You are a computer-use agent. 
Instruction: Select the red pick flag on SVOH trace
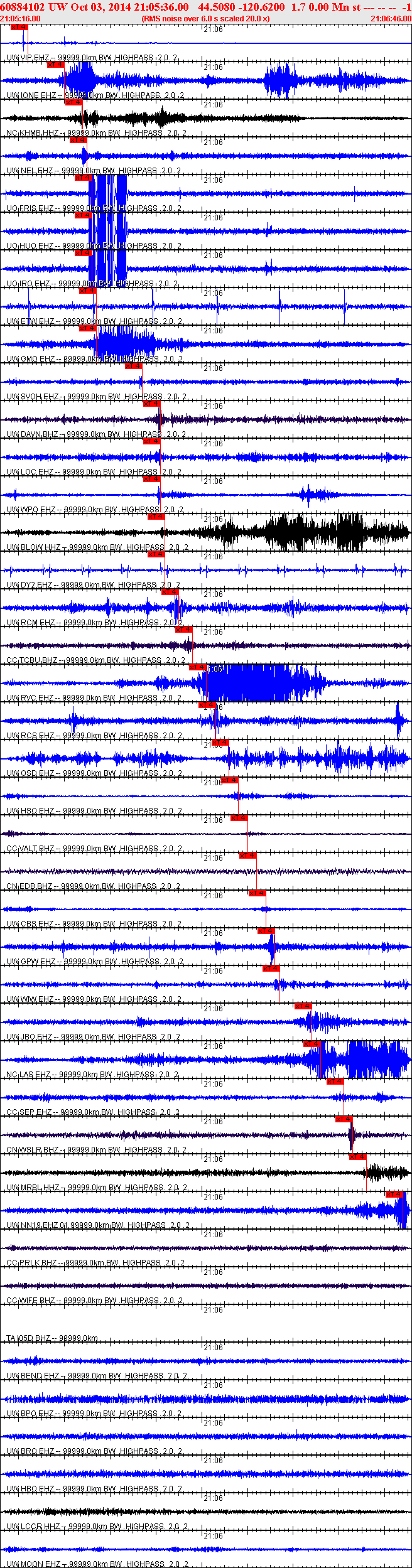[x=133, y=366]
